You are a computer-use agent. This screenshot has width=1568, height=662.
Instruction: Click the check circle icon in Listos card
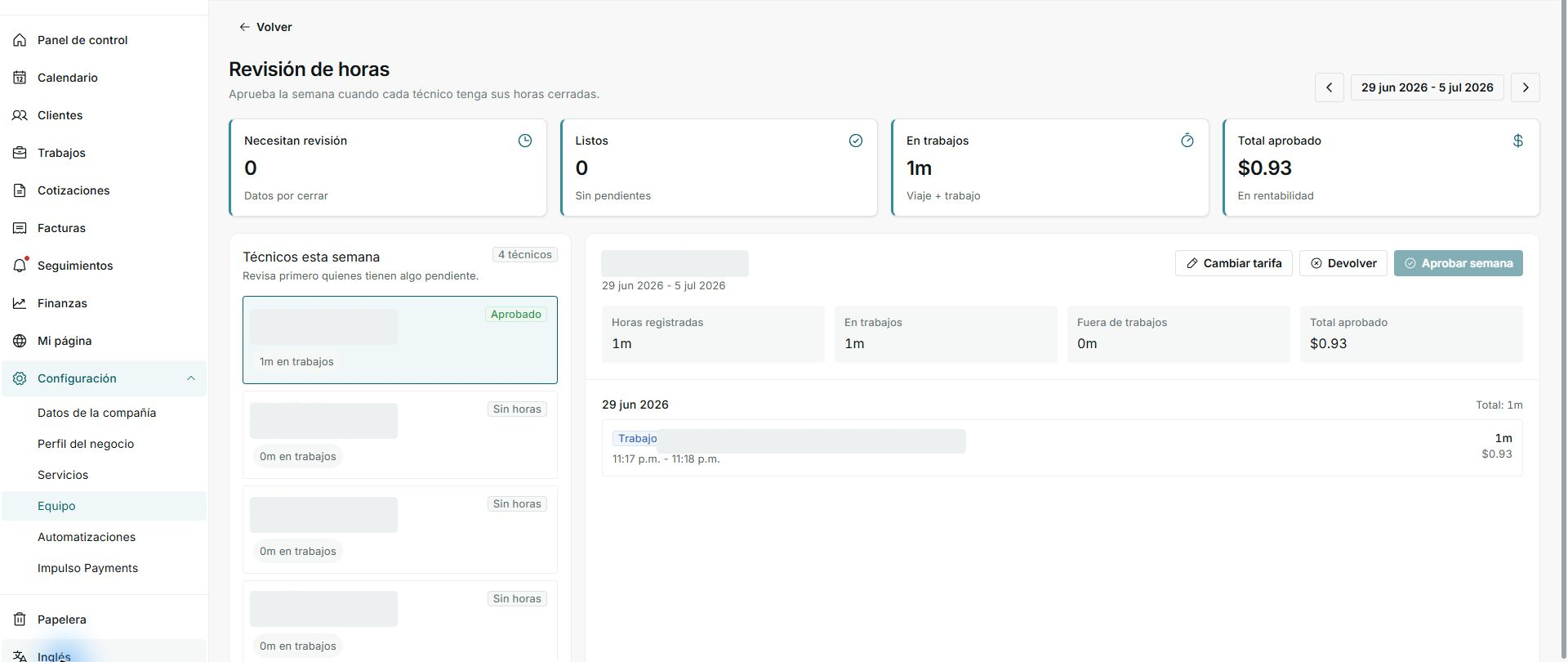pyautogui.click(x=856, y=141)
